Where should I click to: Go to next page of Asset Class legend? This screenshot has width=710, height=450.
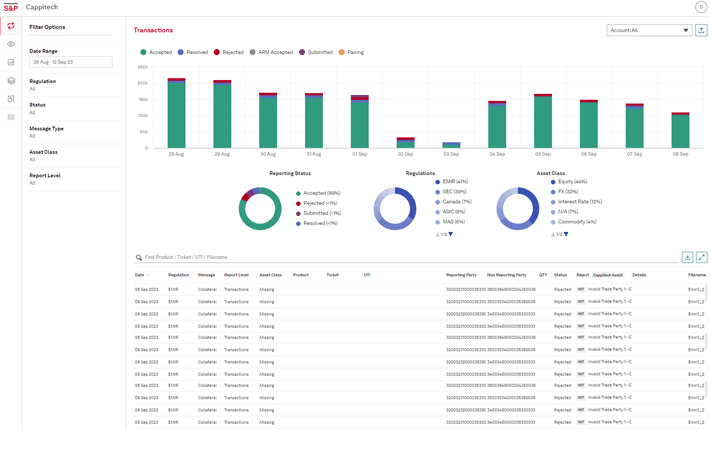[x=566, y=234]
